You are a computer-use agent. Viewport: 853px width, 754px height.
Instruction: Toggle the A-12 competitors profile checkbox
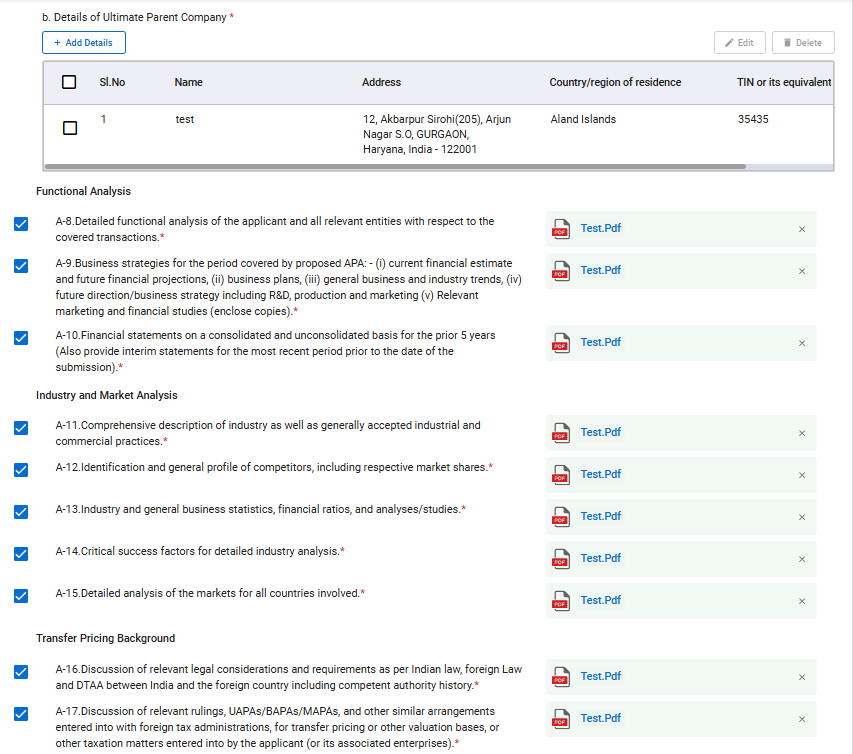pos(21,470)
